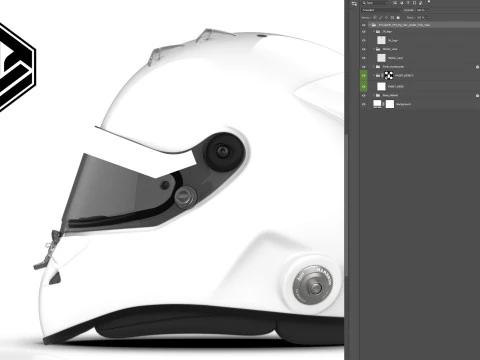The height and width of the screenshot is (360, 480).
Task: Select the Background layer name
Action: tap(403, 104)
